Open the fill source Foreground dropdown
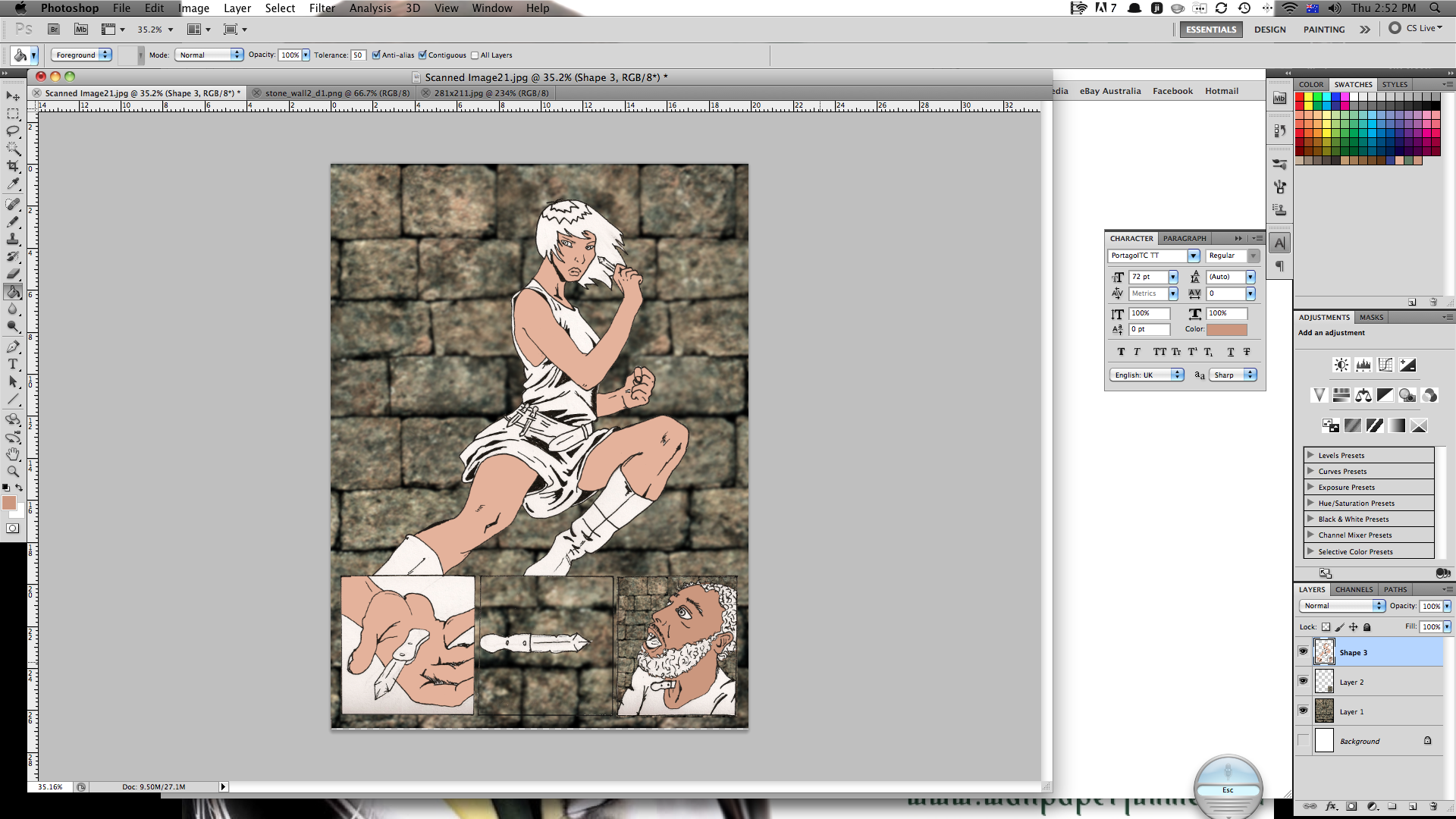This screenshot has height=819, width=1456. pos(81,55)
